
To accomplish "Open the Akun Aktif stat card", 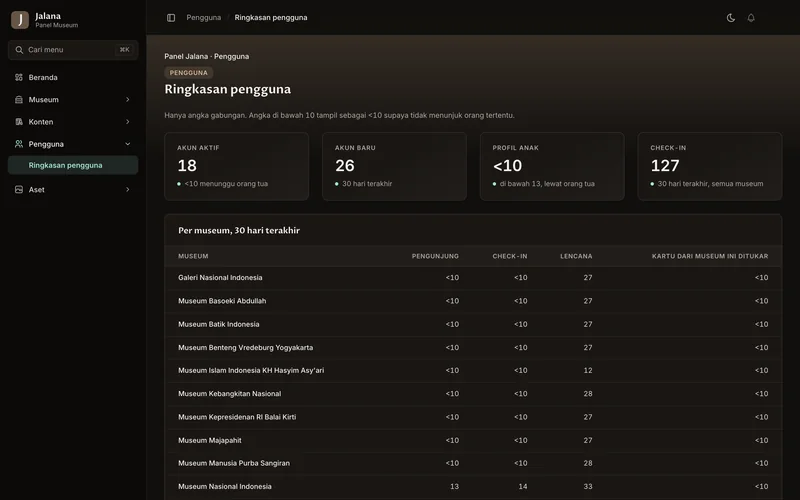I will click(237, 166).
